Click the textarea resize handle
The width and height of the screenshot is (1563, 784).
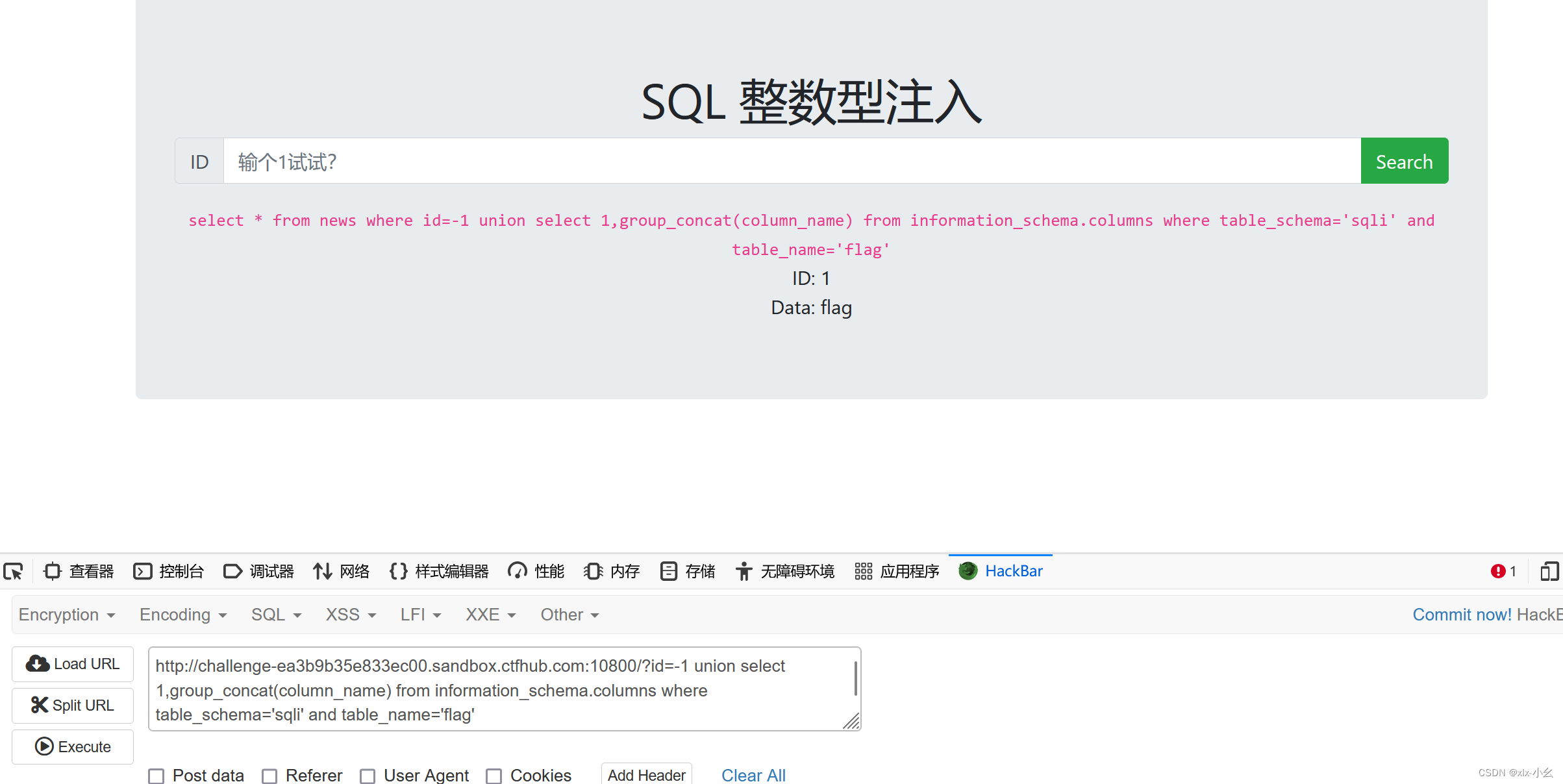(851, 721)
